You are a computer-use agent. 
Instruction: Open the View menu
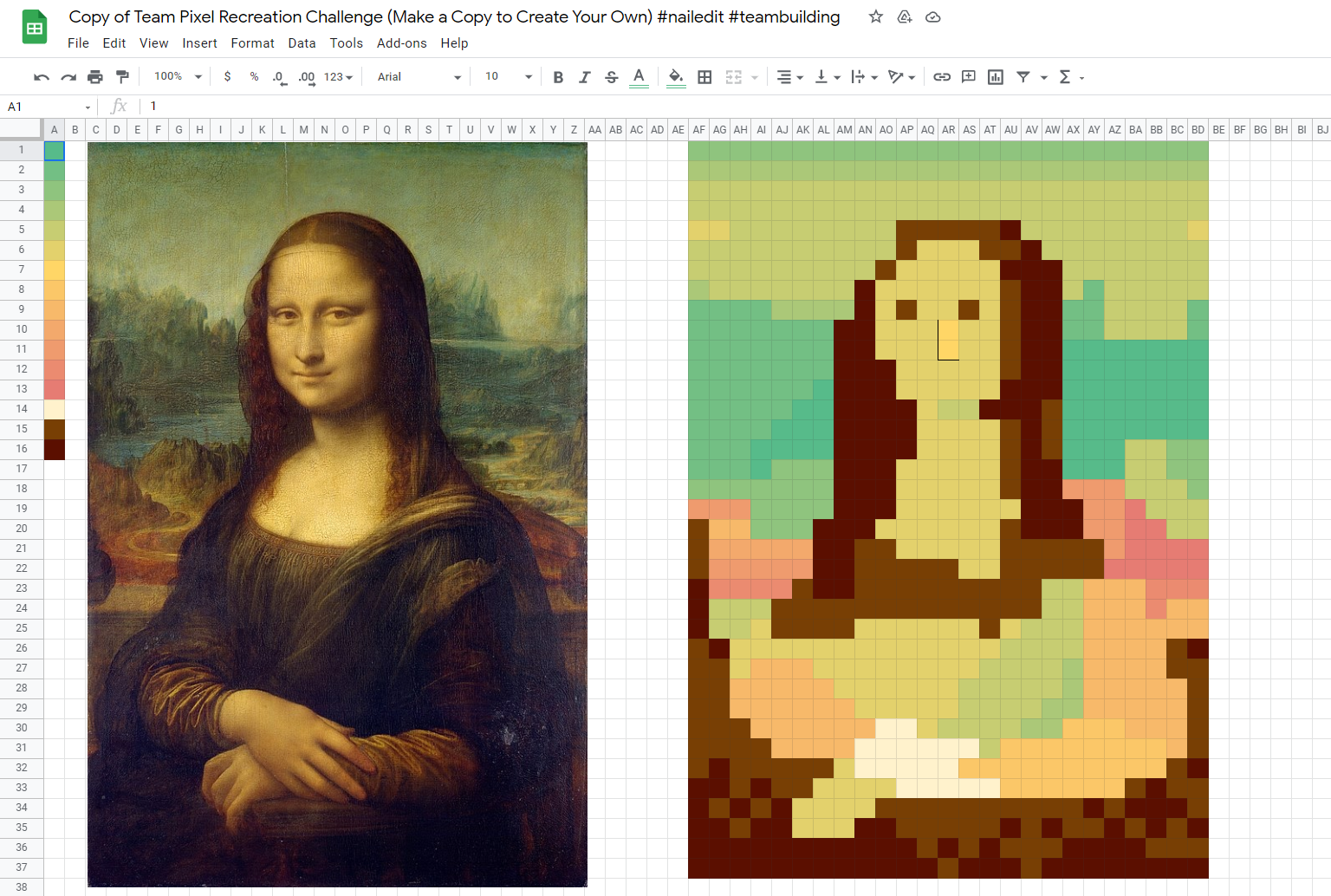tap(154, 43)
